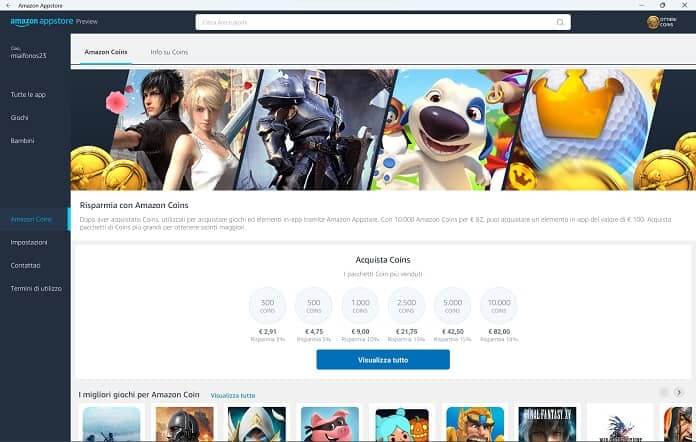This screenshot has width=696, height=442.
Task: Click the Preview label next to logo
Action: pos(87,21)
